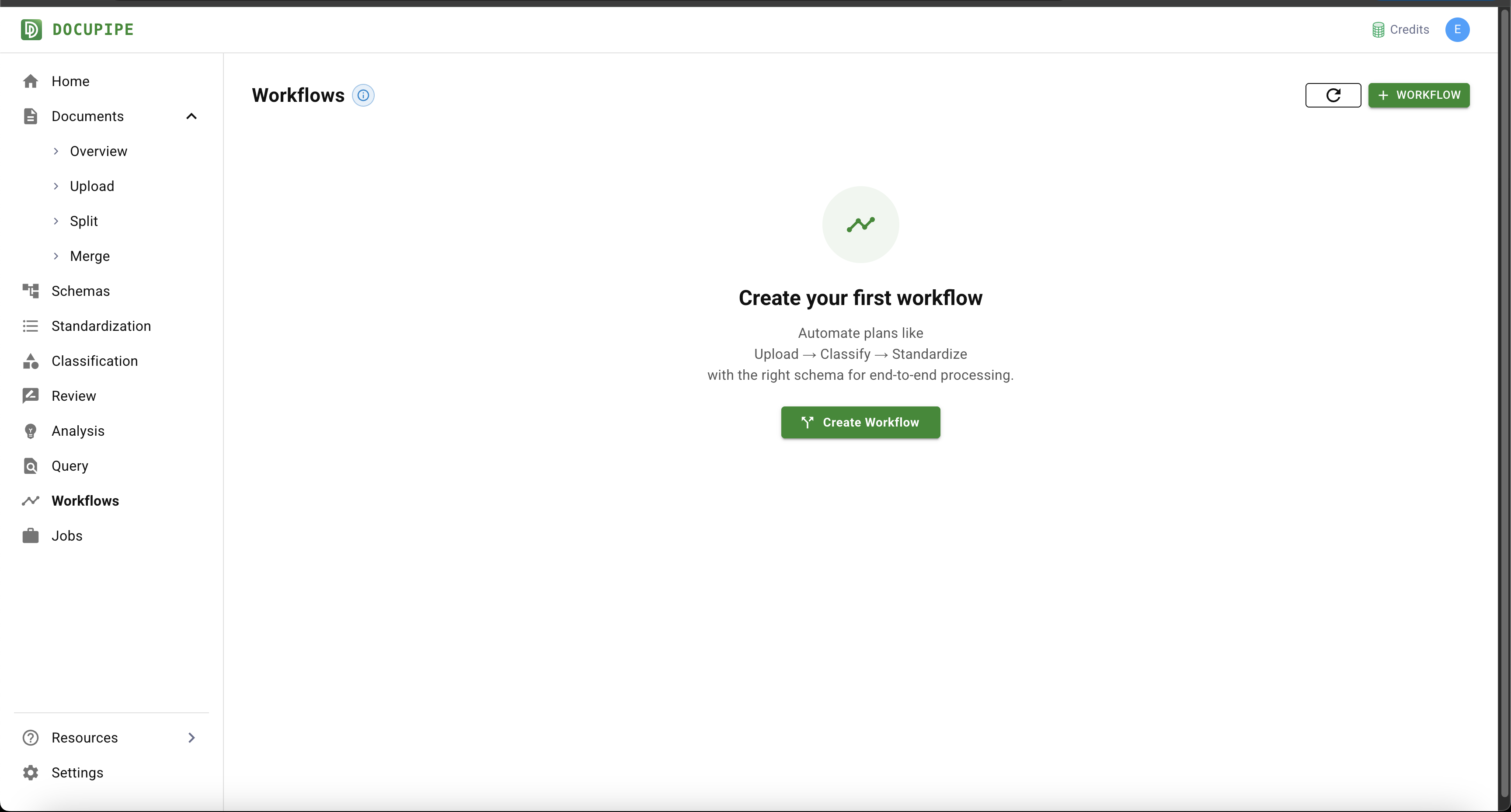The image size is (1511, 812).
Task: Click the Jobs briefcase icon
Action: tap(31, 536)
